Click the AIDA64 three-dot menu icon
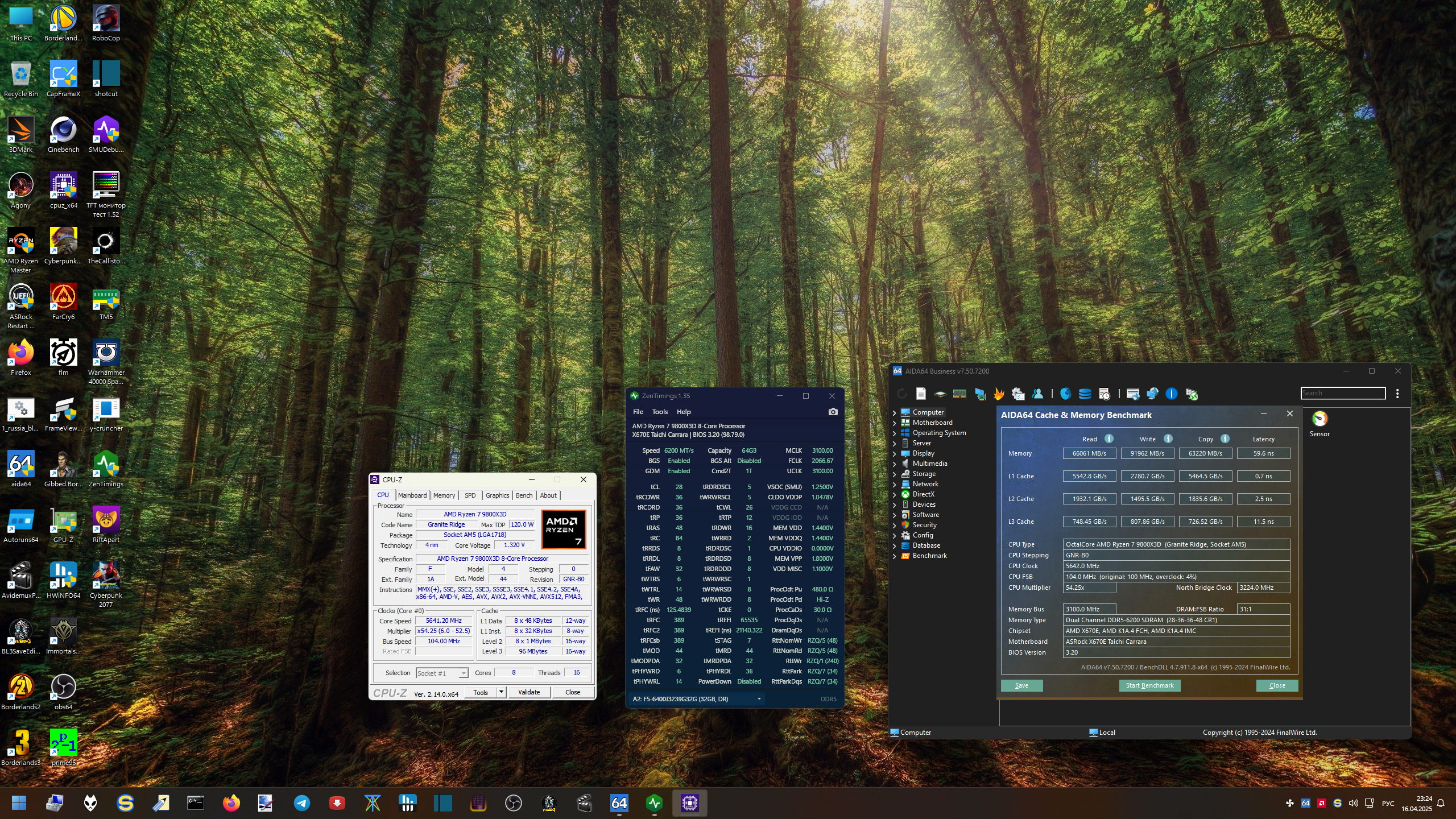1456x819 pixels. coord(1397,394)
